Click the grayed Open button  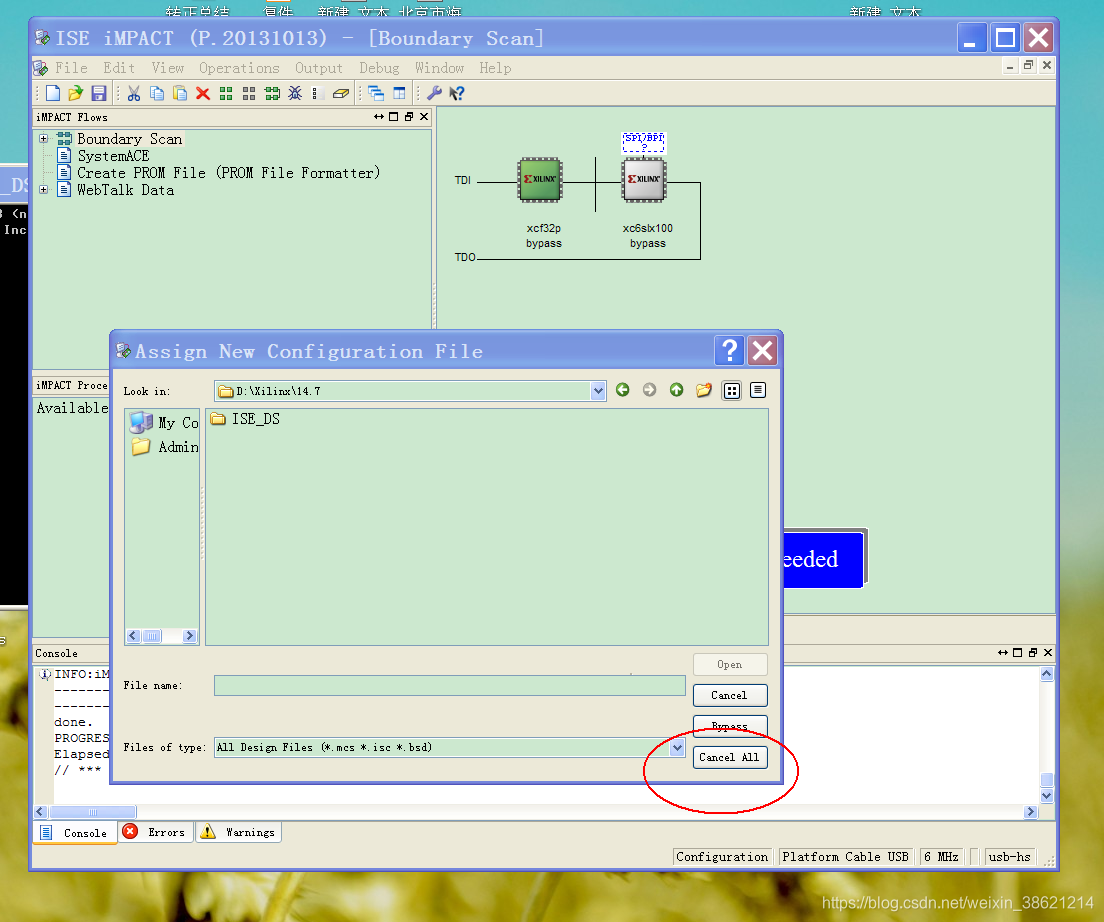[729, 664]
